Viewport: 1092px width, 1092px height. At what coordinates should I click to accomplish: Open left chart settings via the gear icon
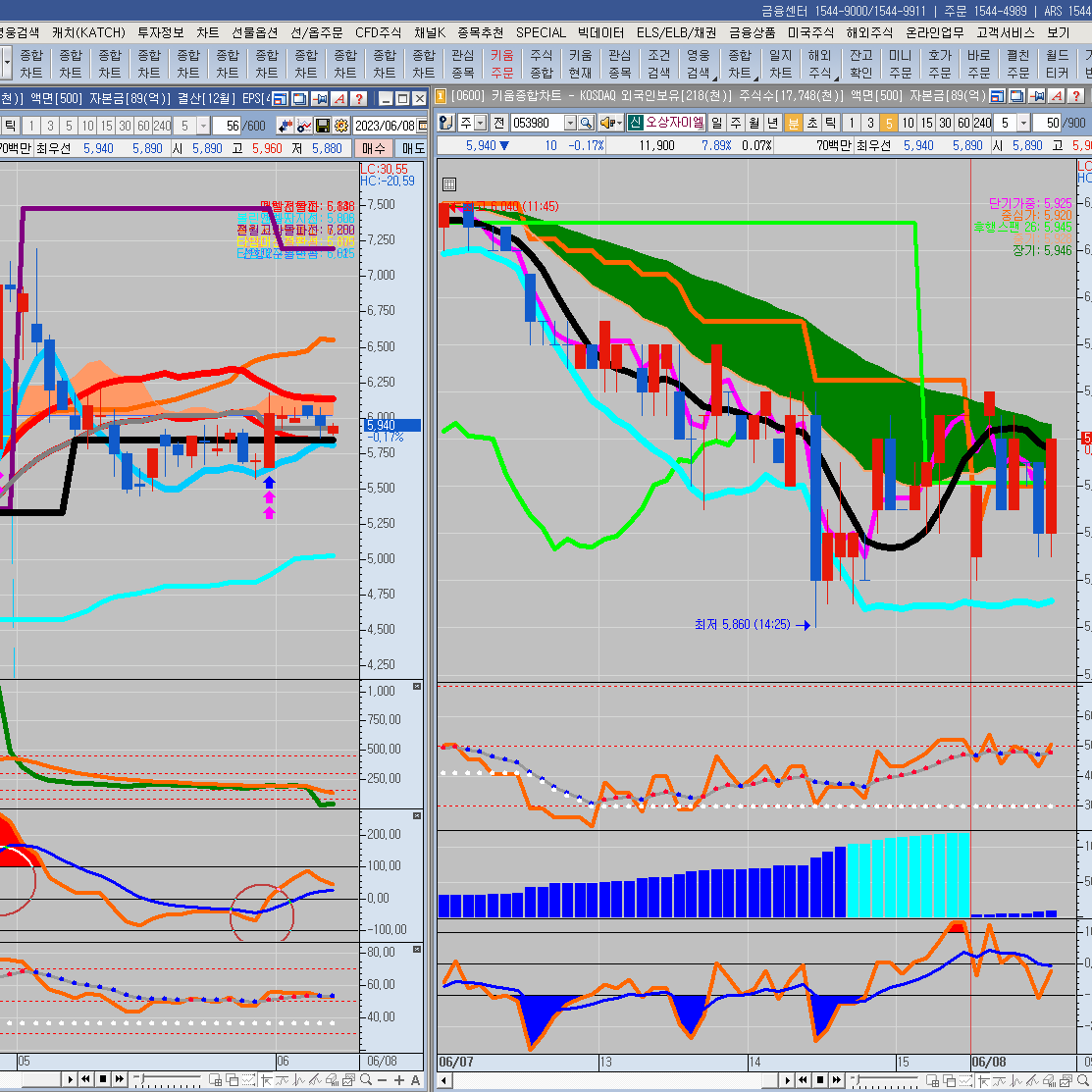341,126
